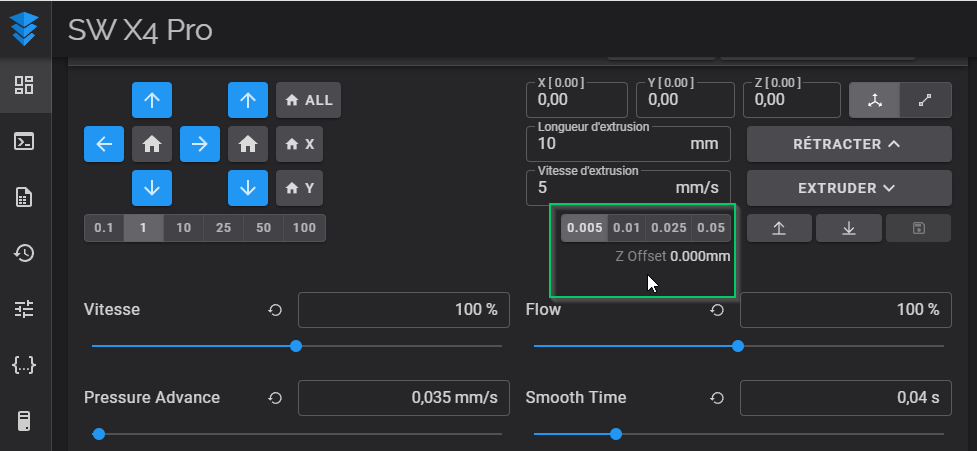Select 0.01 Z offset step
This screenshot has width=977, height=451.
pyautogui.click(x=626, y=228)
